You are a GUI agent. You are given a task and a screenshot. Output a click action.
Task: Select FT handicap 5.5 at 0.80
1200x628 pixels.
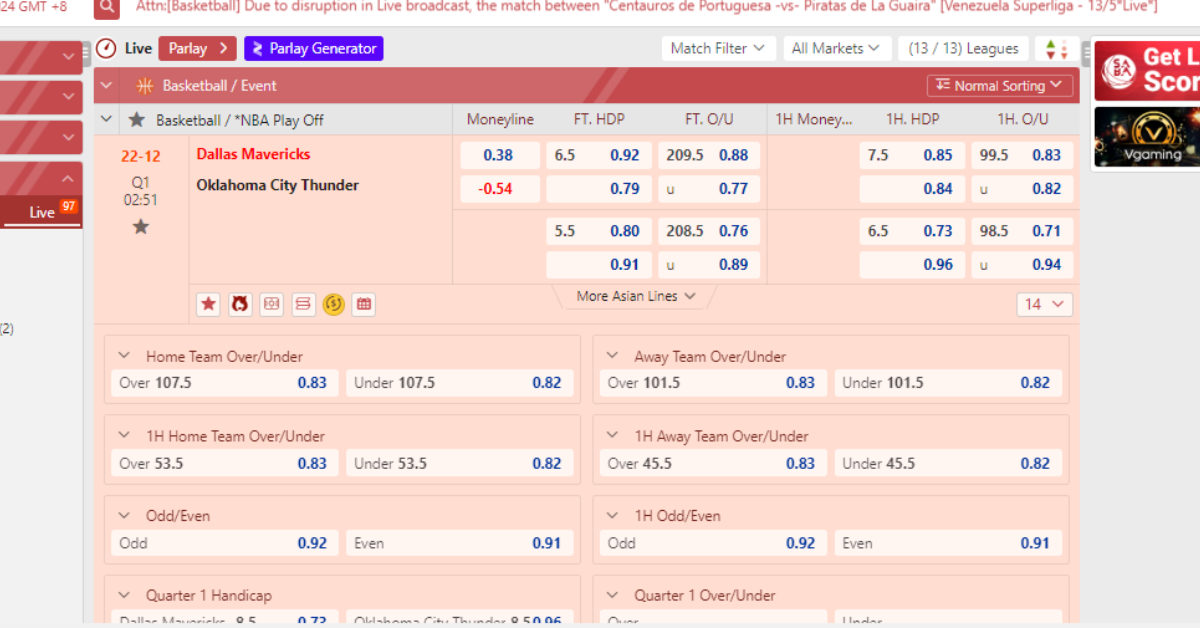(x=598, y=231)
